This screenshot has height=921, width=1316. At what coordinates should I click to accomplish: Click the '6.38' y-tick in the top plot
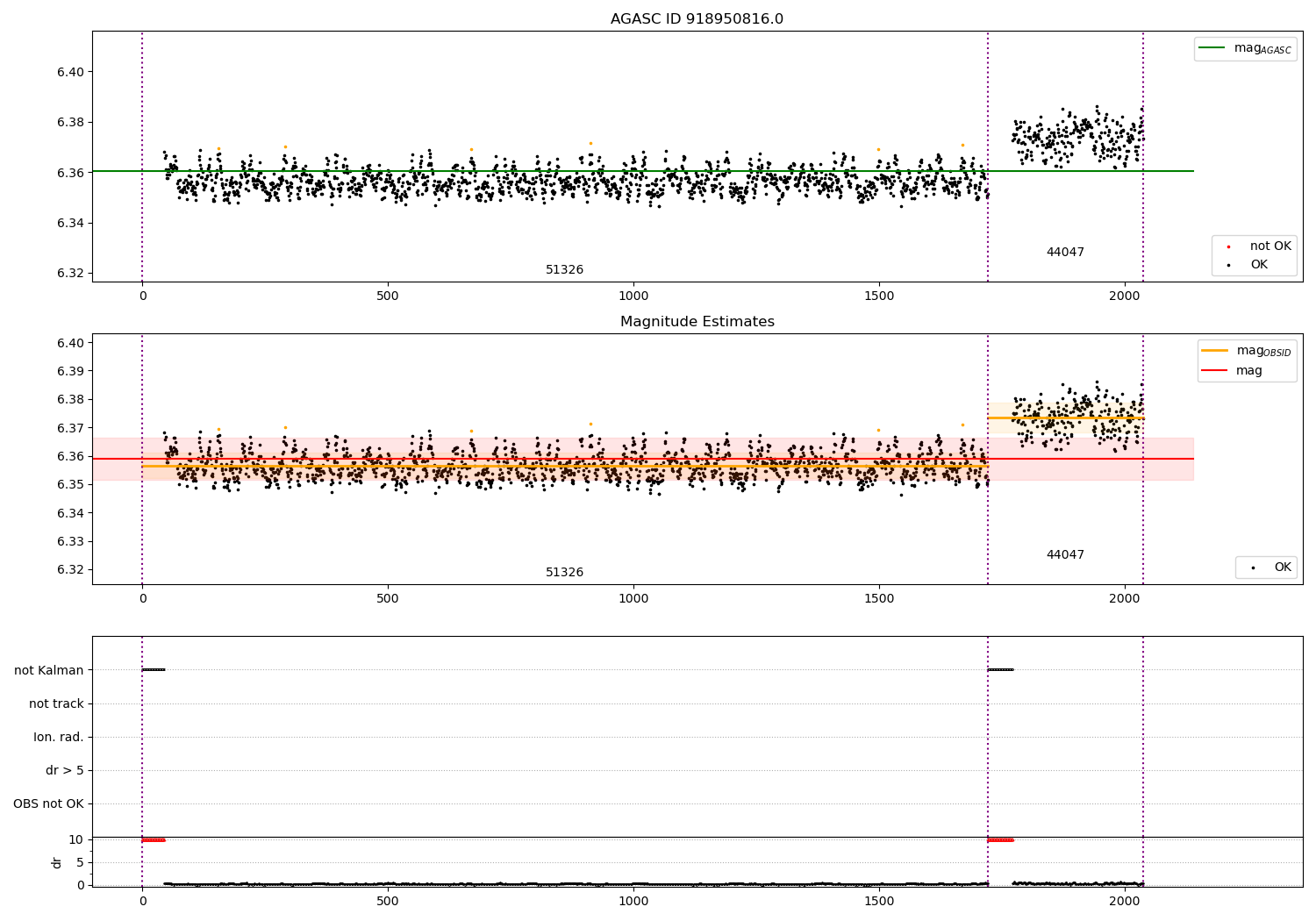tap(70, 122)
